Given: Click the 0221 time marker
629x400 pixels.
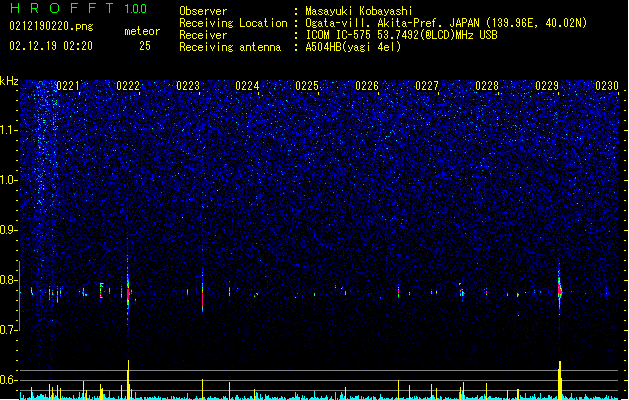Looking at the screenshot, I should [x=68, y=86].
